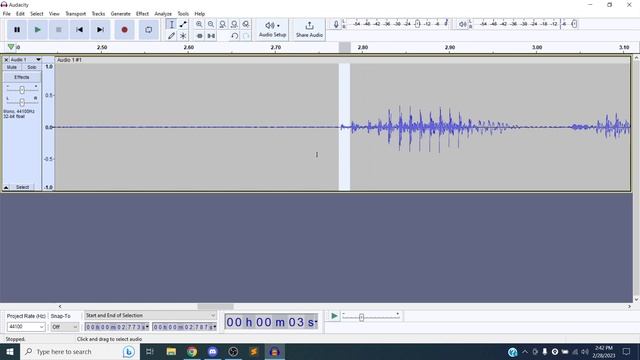Open the Select menu

point(36,14)
